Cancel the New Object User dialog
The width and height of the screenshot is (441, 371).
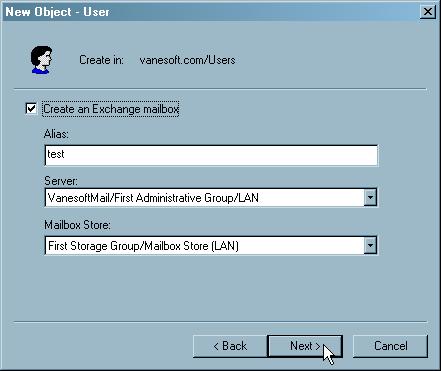click(390, 346)
